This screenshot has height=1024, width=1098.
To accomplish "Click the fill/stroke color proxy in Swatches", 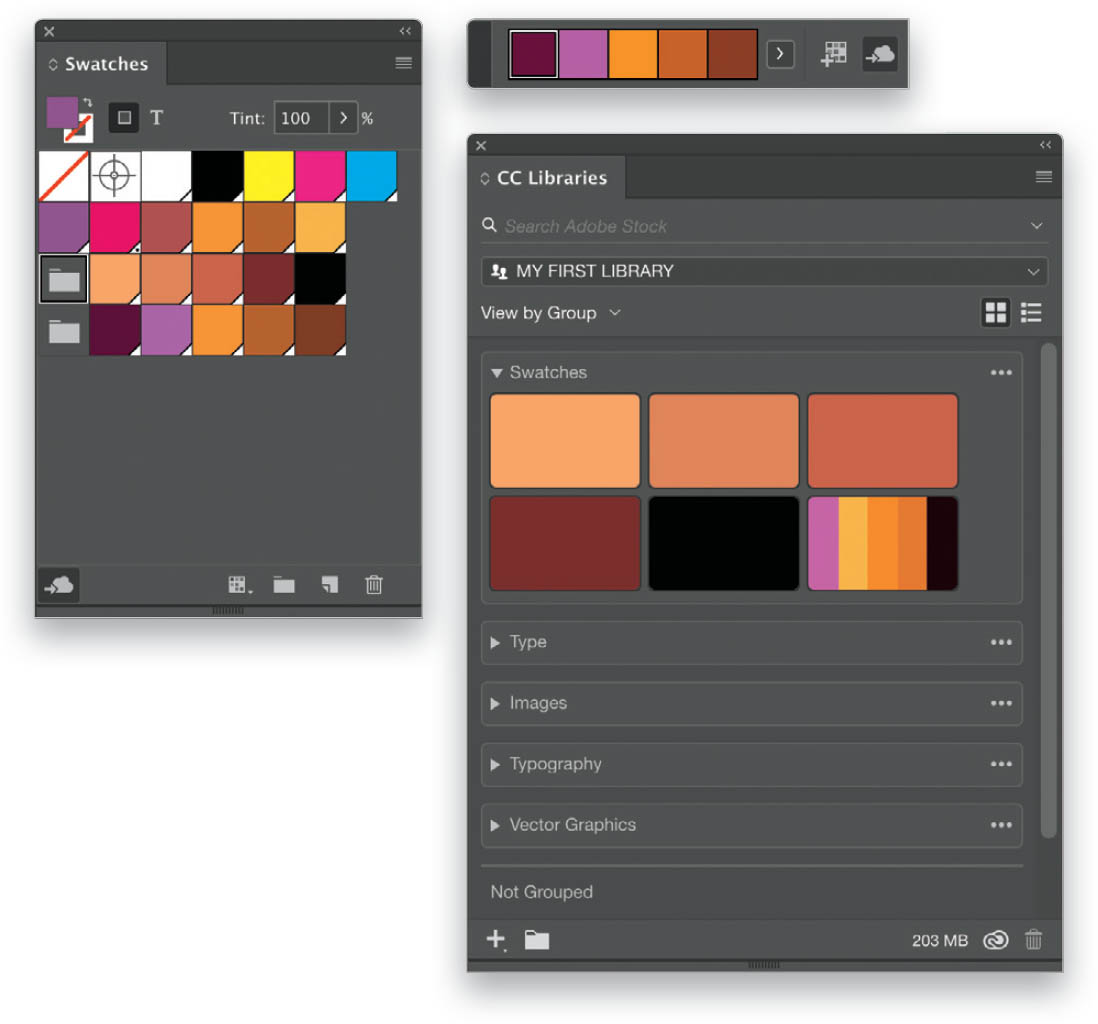I will coord(69,119).
